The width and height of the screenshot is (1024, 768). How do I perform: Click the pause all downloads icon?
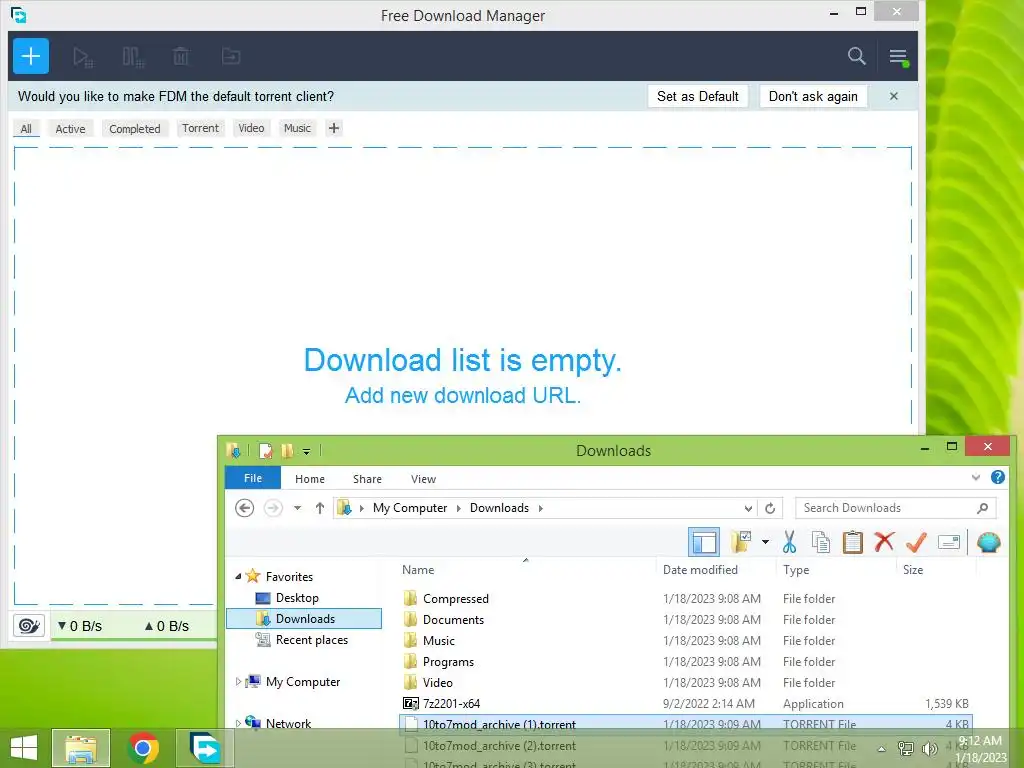tap(133, 57)
